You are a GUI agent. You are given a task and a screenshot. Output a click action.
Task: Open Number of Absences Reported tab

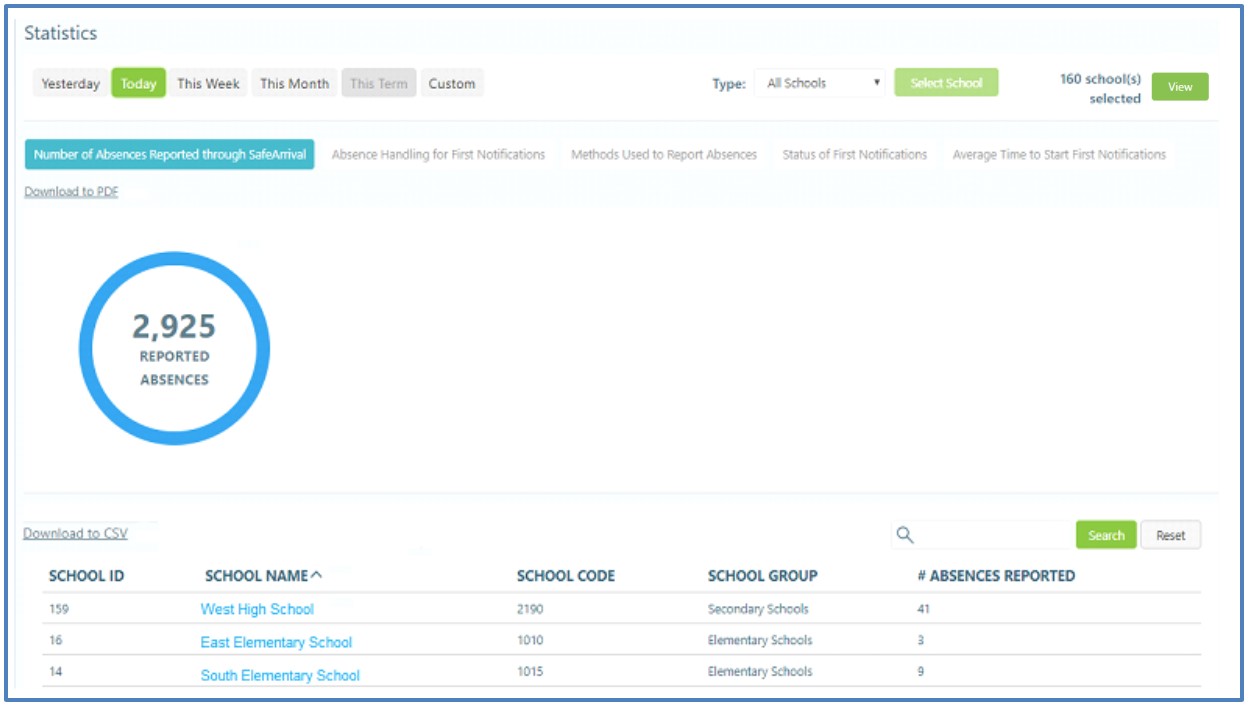(169, 155)
